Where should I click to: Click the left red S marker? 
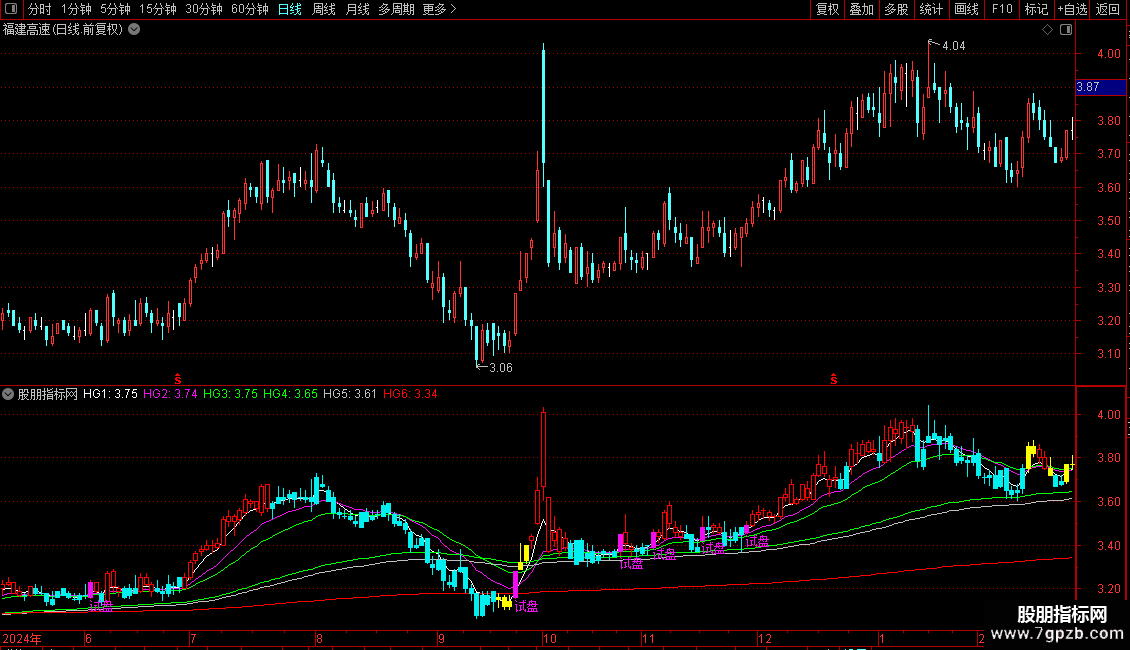point(178,379)
